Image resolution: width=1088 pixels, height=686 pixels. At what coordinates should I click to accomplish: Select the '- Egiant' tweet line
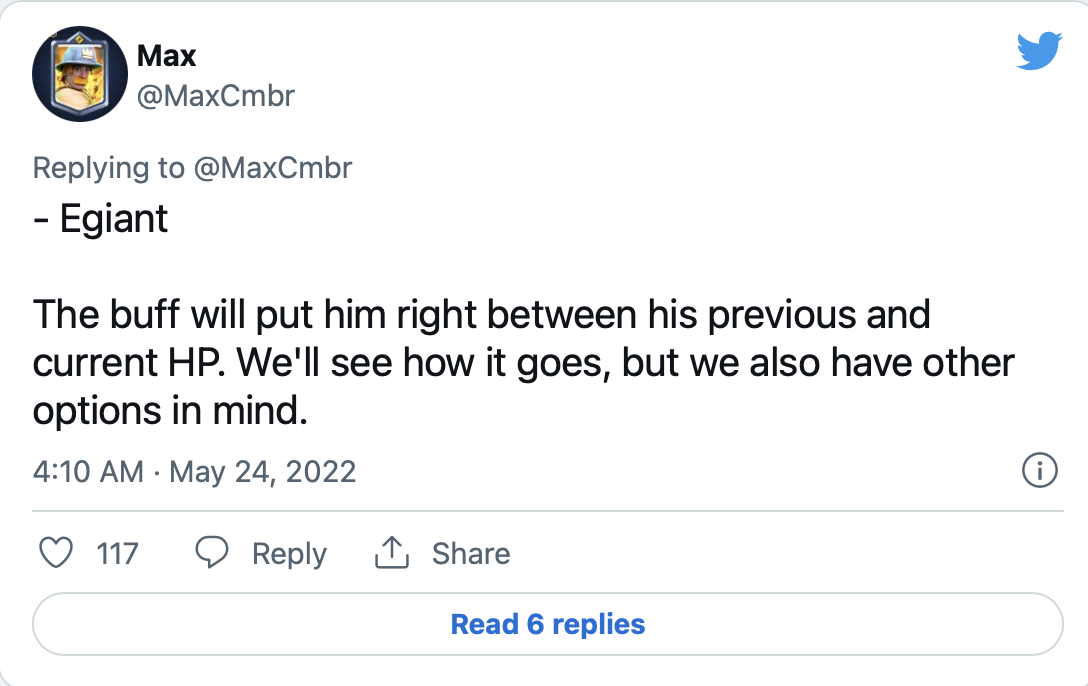101,219
